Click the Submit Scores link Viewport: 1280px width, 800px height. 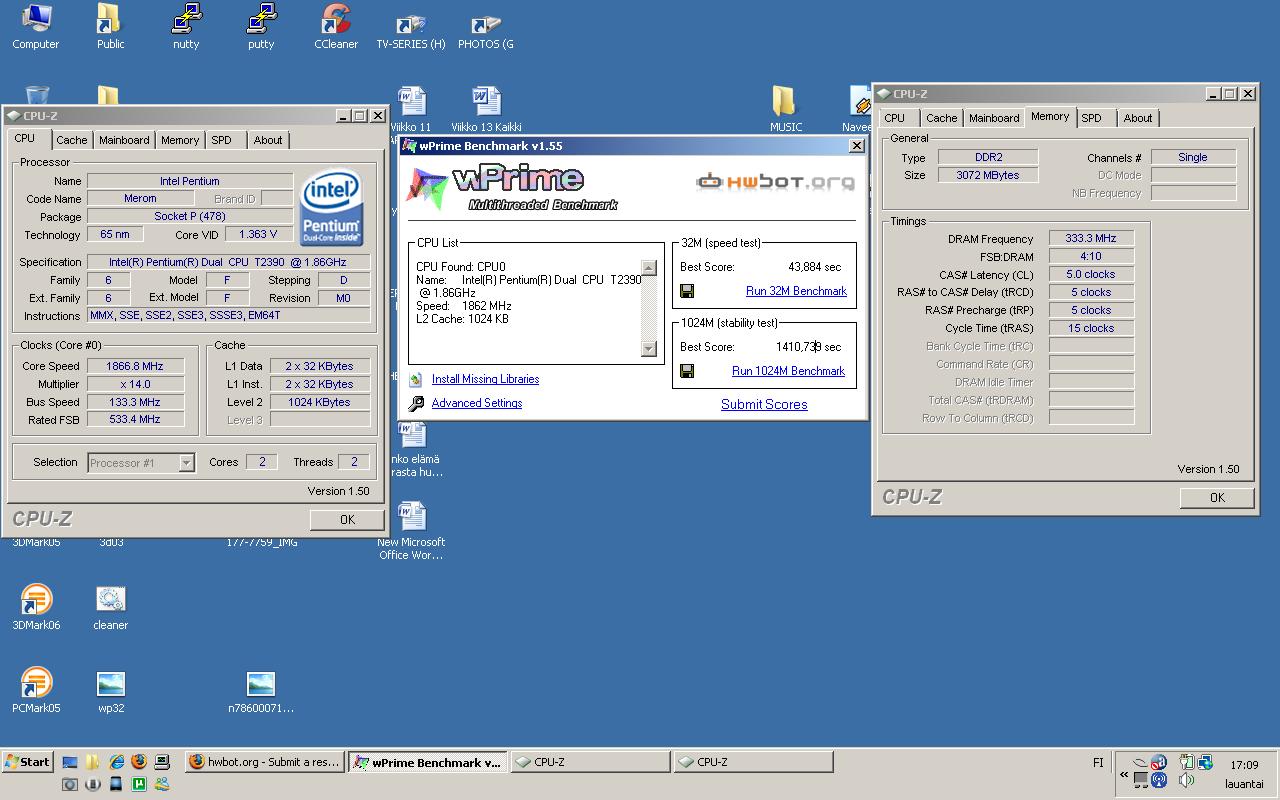[764, 405]
